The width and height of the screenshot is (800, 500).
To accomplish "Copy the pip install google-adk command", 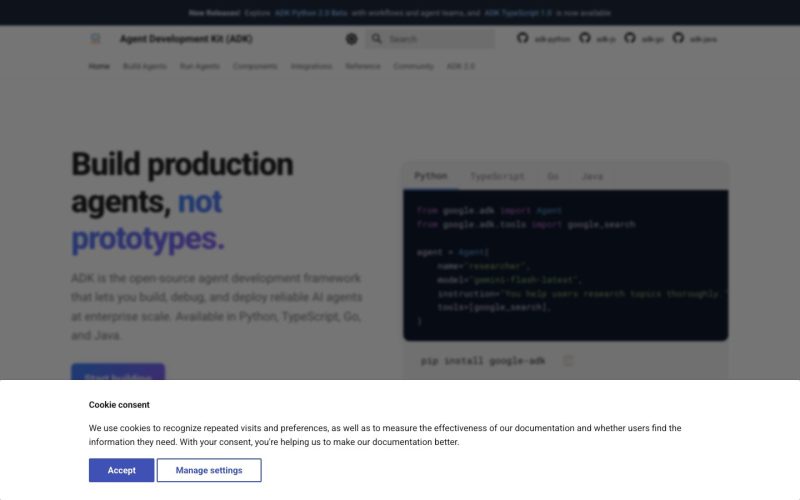I will [568, 361].
